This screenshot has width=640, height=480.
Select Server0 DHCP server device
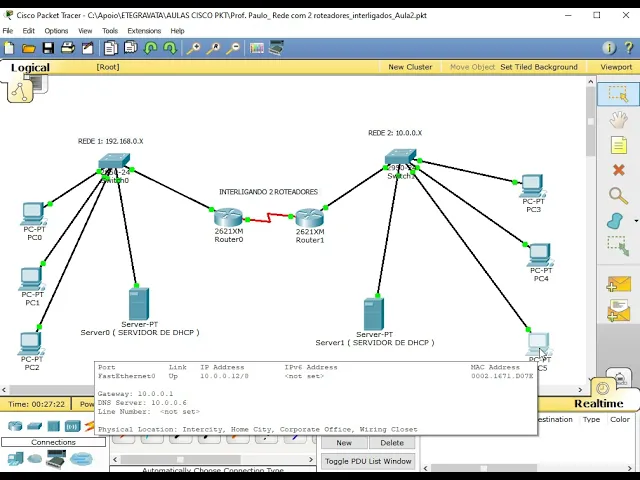pyautogui.click(x=139, y=304)
